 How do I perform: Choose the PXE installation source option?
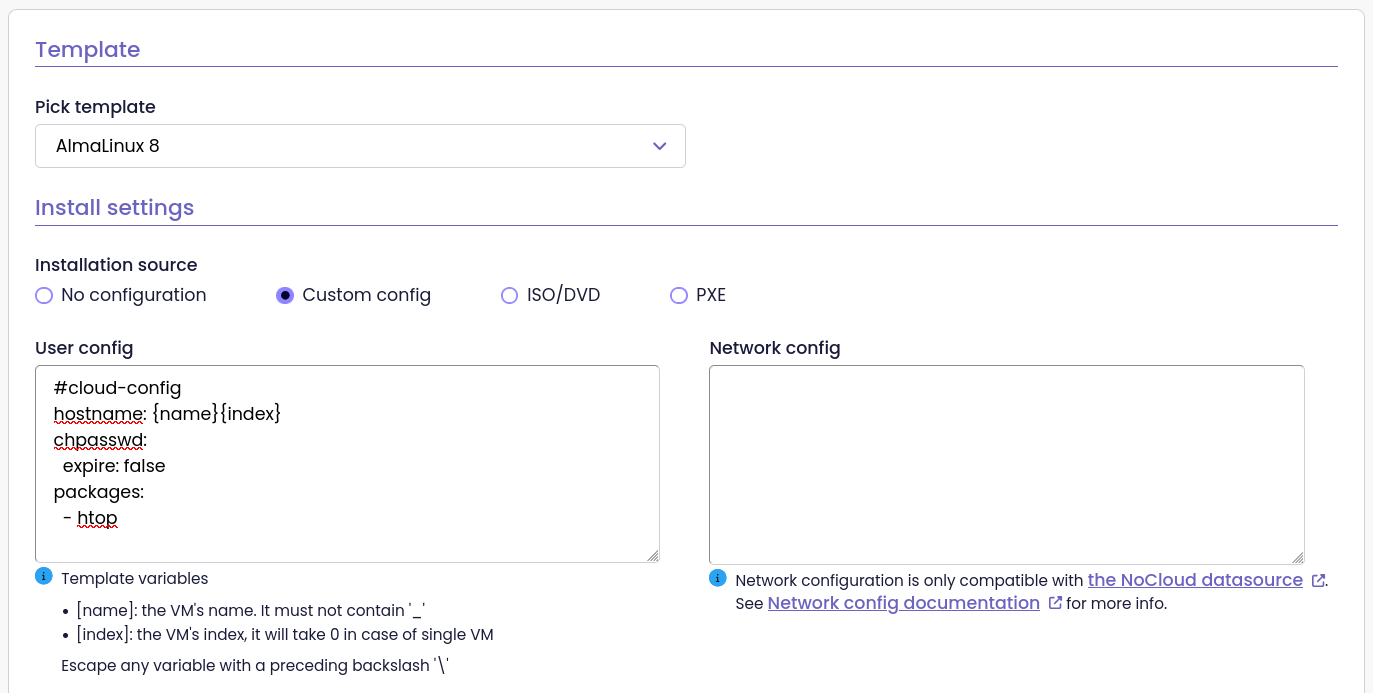point(679,295)
